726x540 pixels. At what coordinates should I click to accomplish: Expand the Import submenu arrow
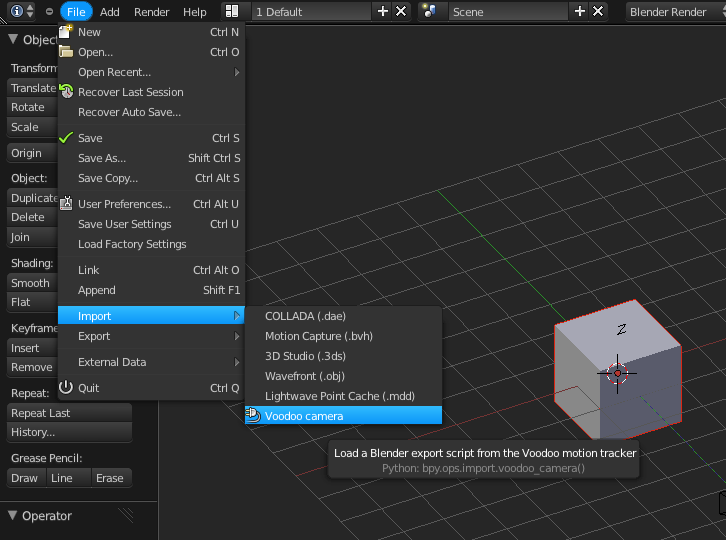click(237, 316)
